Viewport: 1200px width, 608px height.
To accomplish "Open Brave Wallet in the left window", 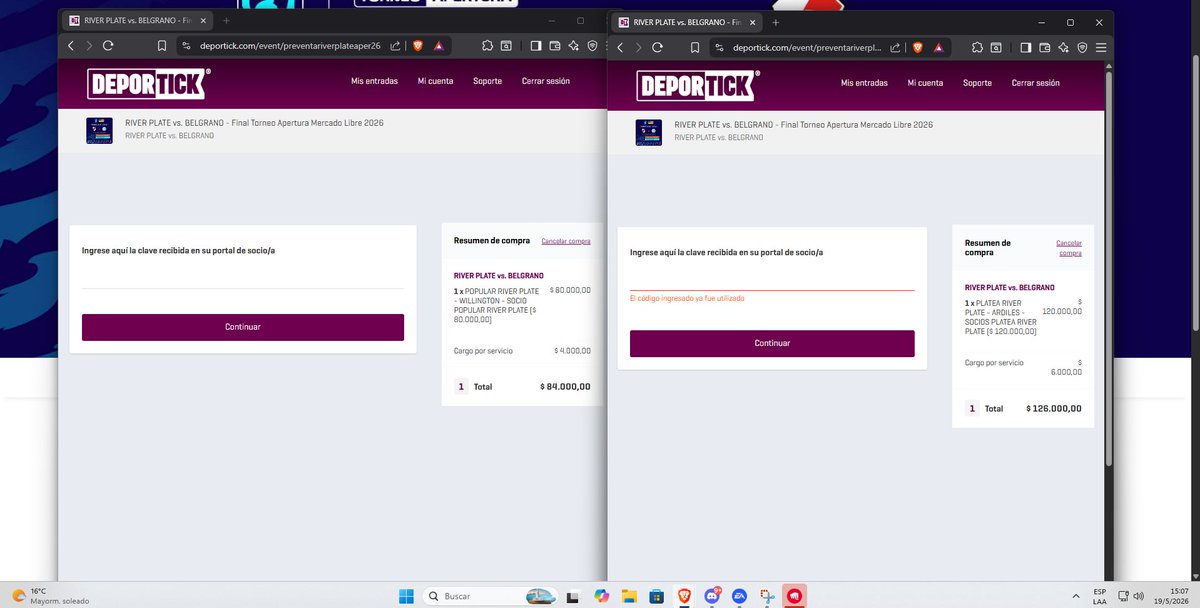I will (x=555, y=45).
